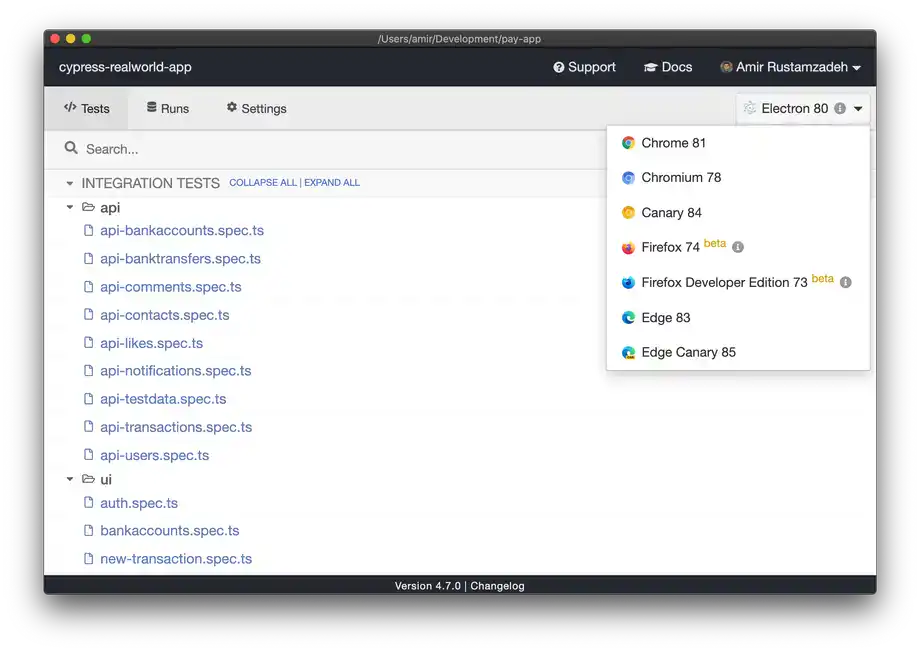This screenshot has width=920, height=652.
Task: Launch auth.spec.ts
Action: pos(139,503)
